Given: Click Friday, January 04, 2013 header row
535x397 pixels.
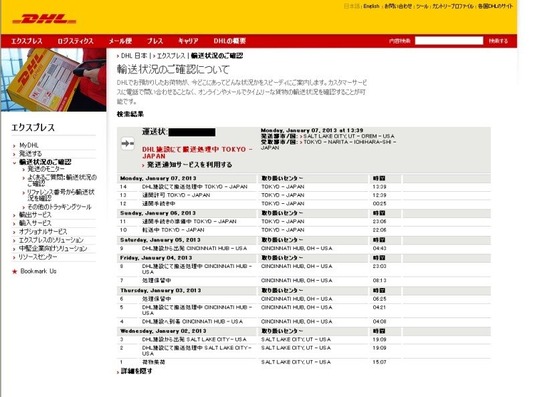Looking at the screenshot, I should tap(304, 258).
